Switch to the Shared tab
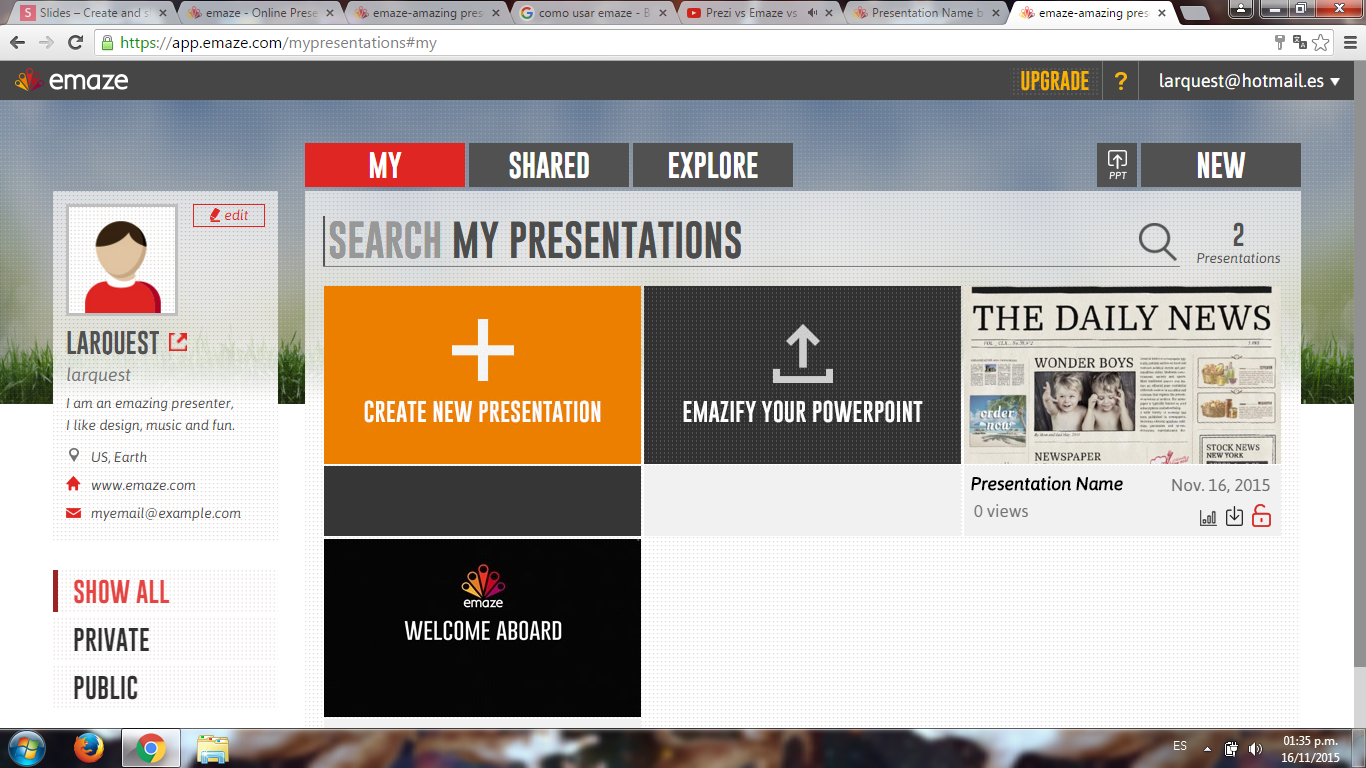 (549, 165)
